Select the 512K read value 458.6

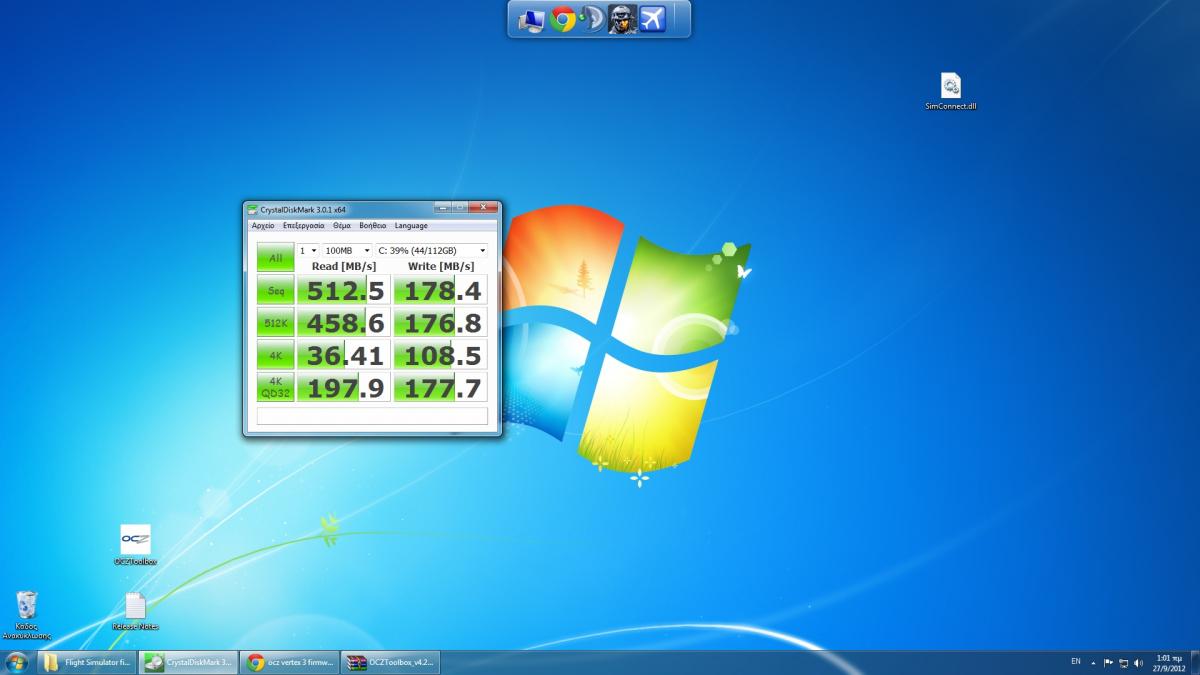tap(344, 322)
